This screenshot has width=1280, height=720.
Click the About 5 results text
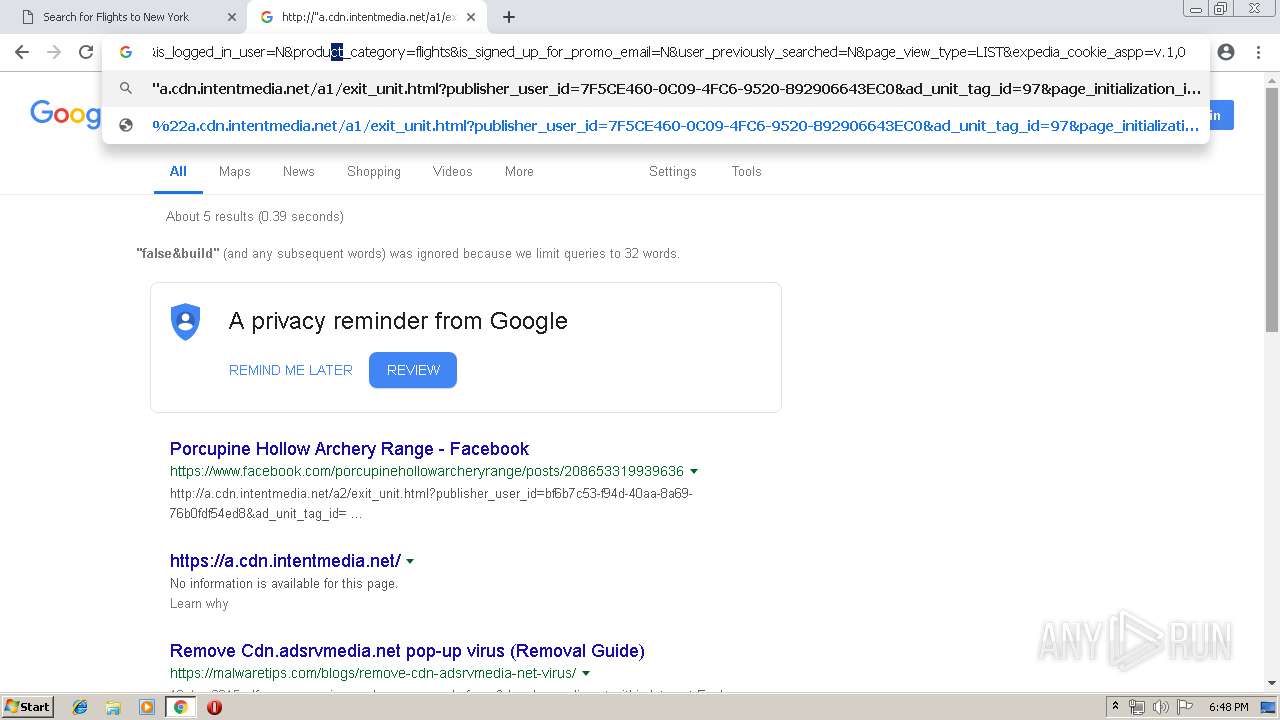coord(254,216)
